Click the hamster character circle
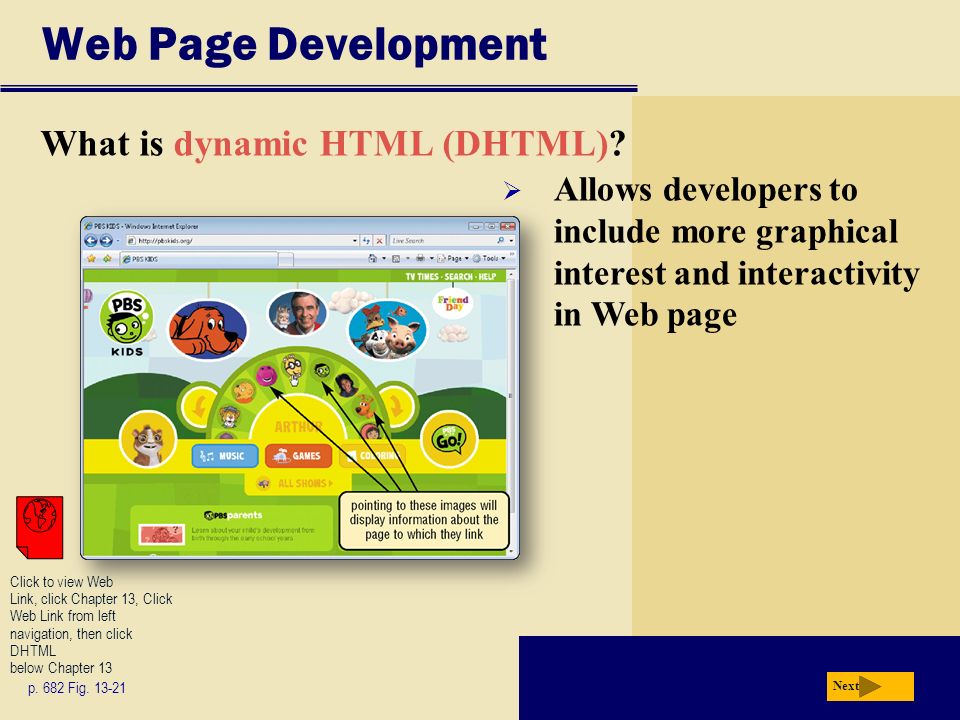 coord(148,440)
